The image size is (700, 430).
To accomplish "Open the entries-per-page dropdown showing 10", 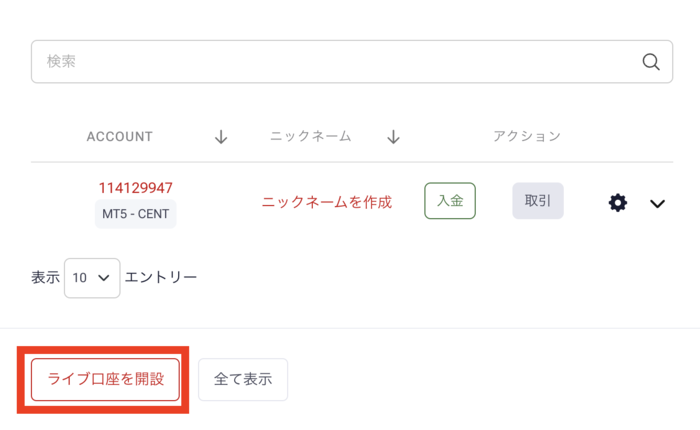I will pyautogui.click(x=92, y=278).
